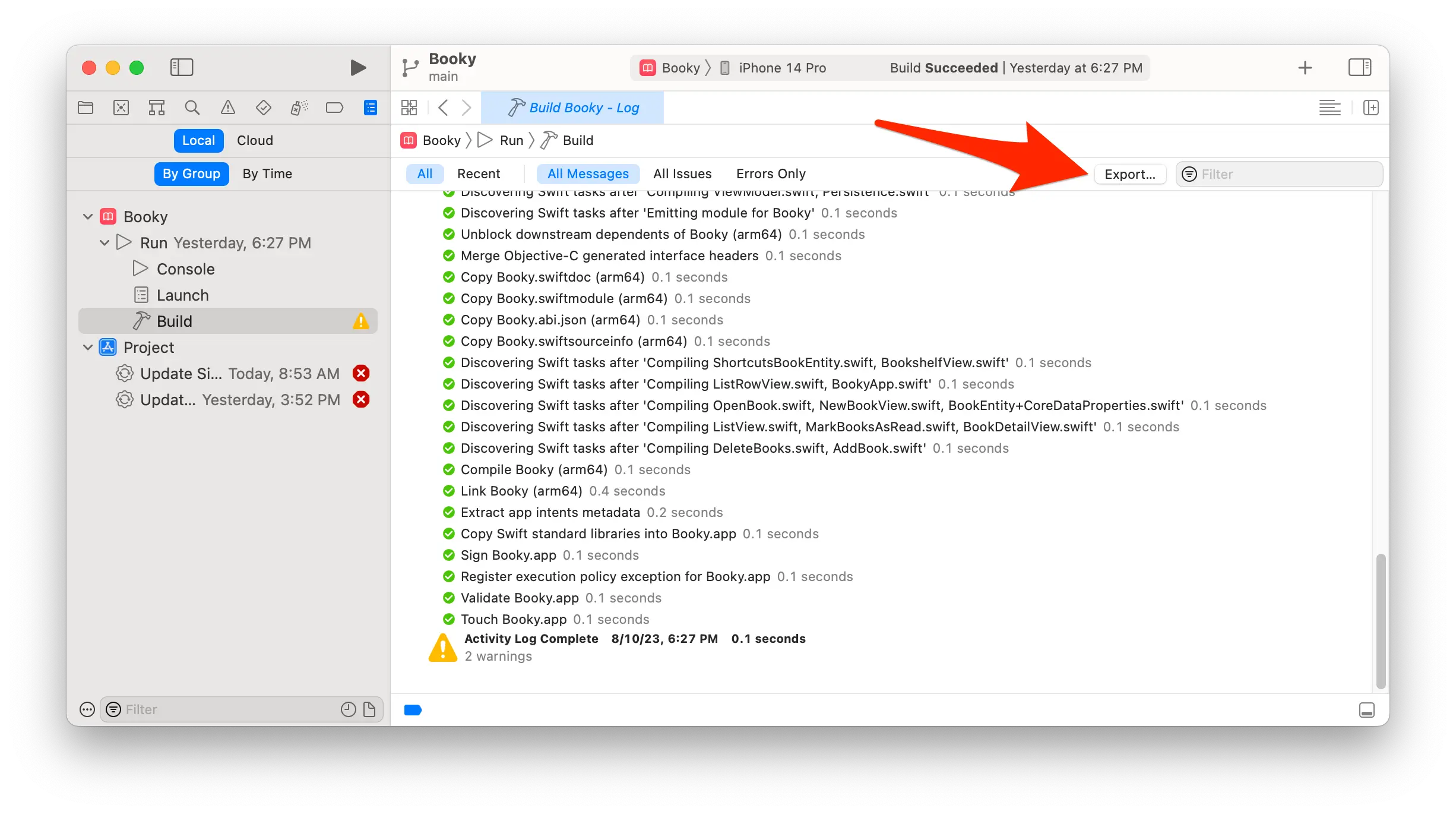
Task: Click Run in the jump bar
Action: (501, 140)
